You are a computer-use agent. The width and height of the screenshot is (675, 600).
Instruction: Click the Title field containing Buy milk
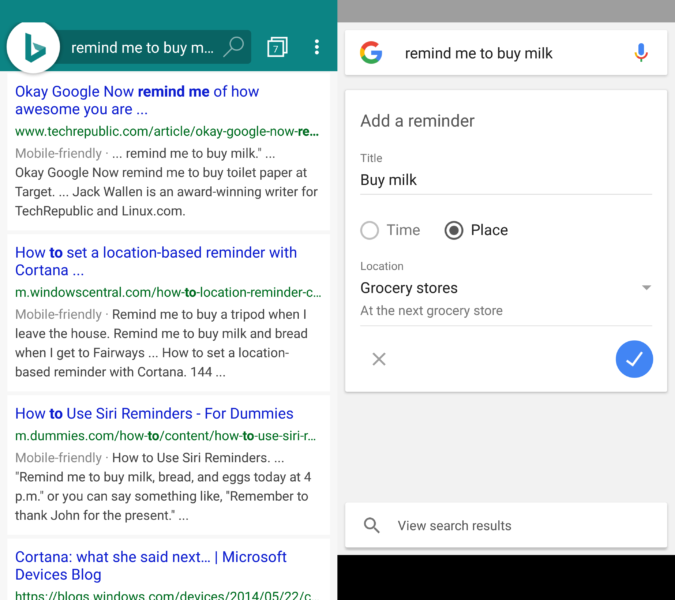coord(506,180)
